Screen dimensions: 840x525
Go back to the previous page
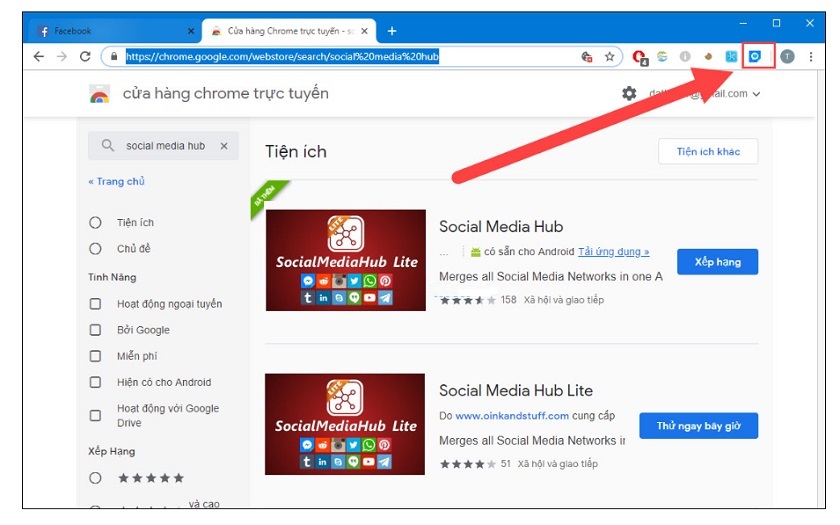pos(39,56)
